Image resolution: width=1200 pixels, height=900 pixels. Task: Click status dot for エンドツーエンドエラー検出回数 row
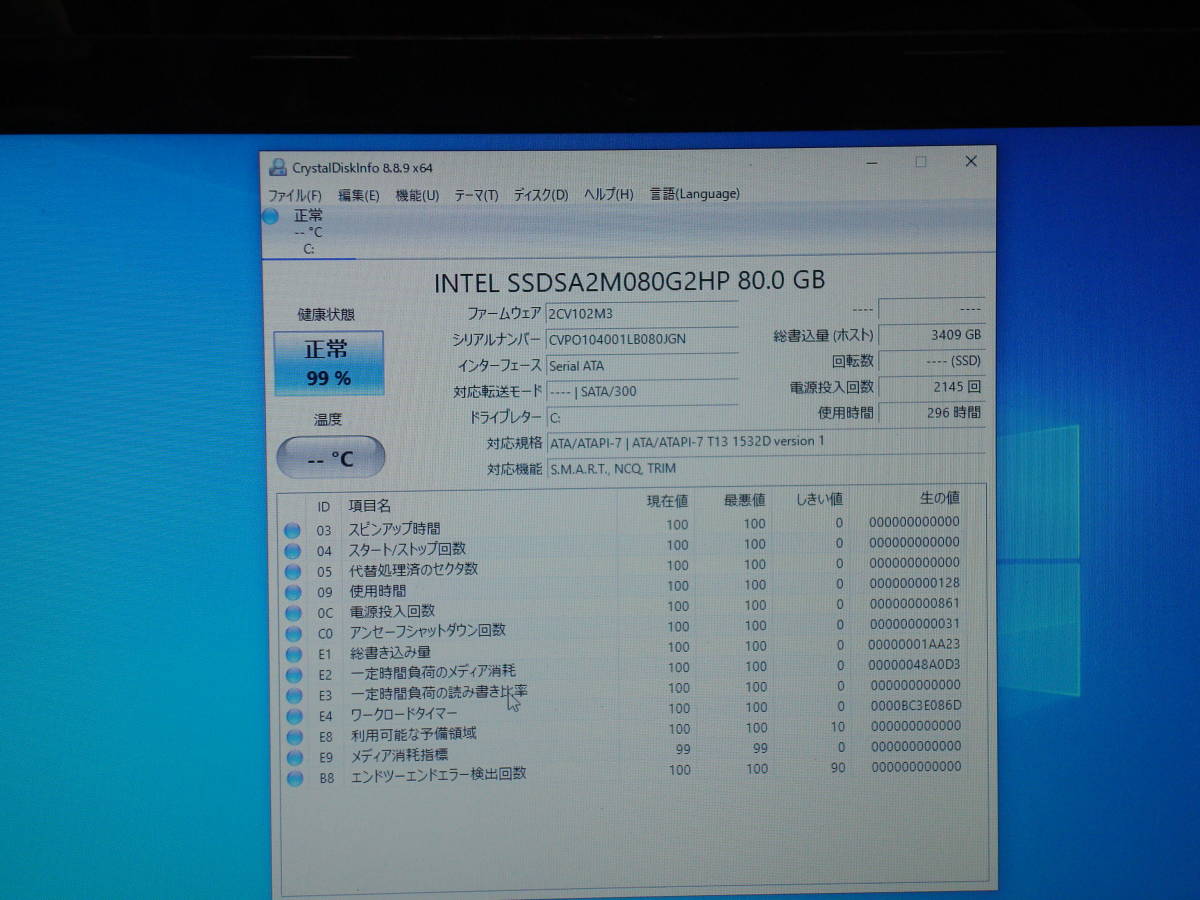point(293,778)
